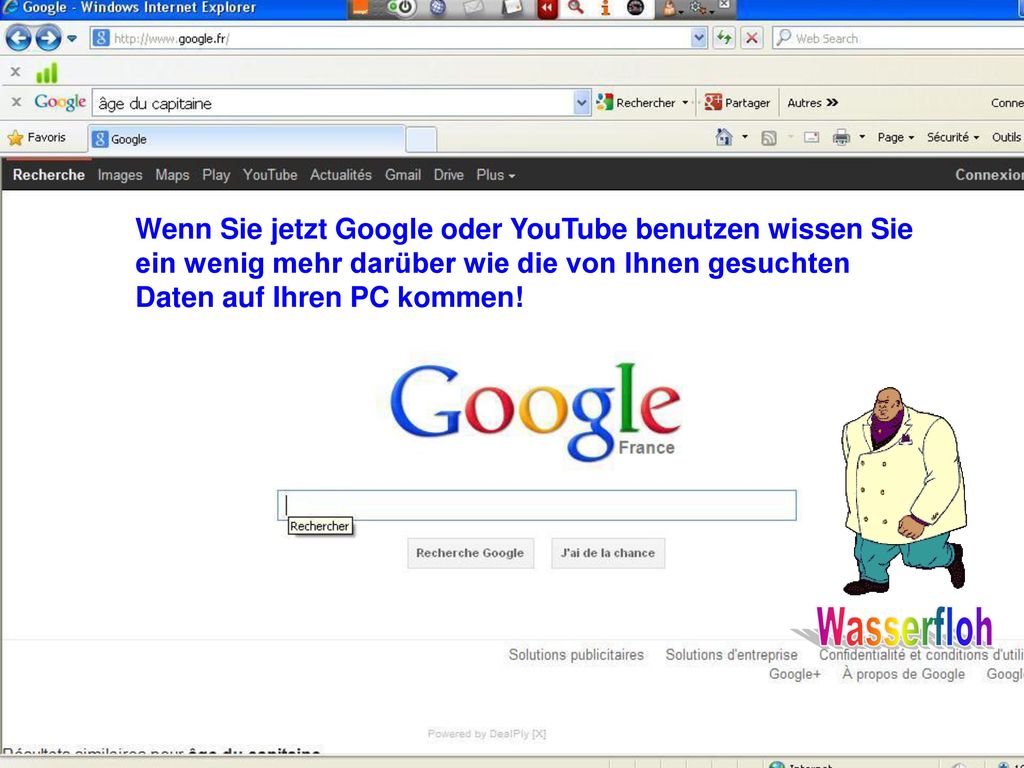Click the Google France logo
Image resolution: width=1024 pixels, height=768 pixels.
(536, 413)
